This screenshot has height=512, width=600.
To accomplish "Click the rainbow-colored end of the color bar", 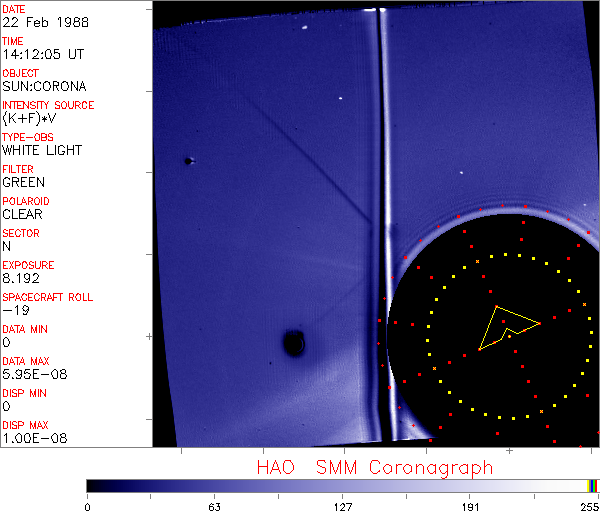I will point(593,485).
